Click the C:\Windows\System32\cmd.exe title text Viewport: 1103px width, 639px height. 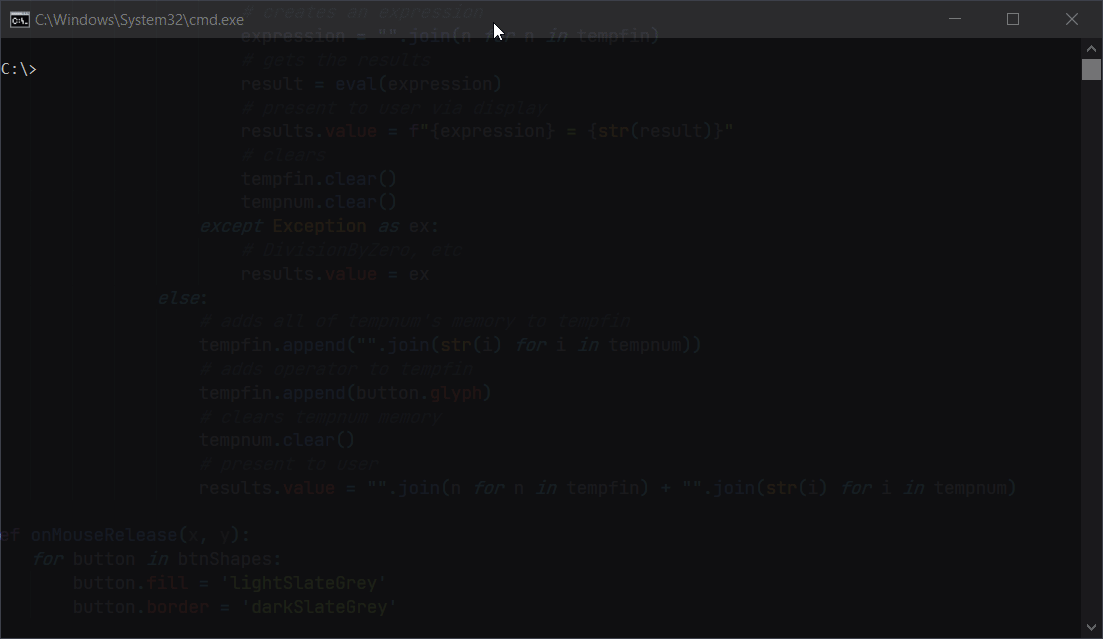[x=139, y=20]
